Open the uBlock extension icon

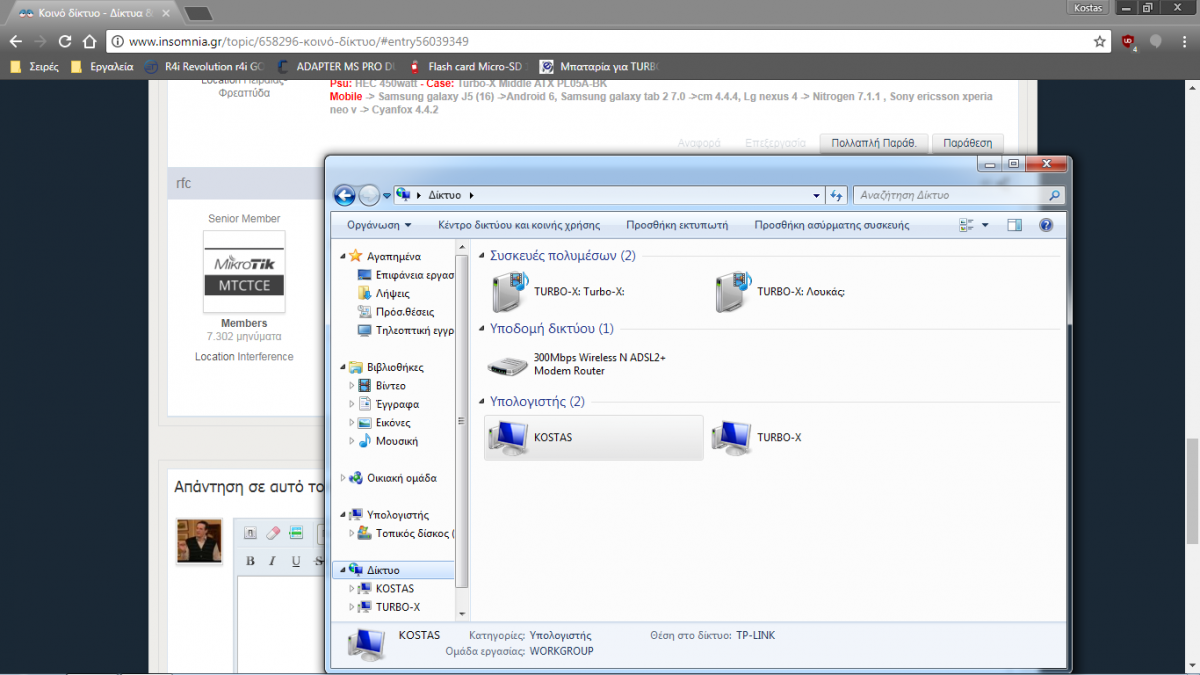(1129, 42)
